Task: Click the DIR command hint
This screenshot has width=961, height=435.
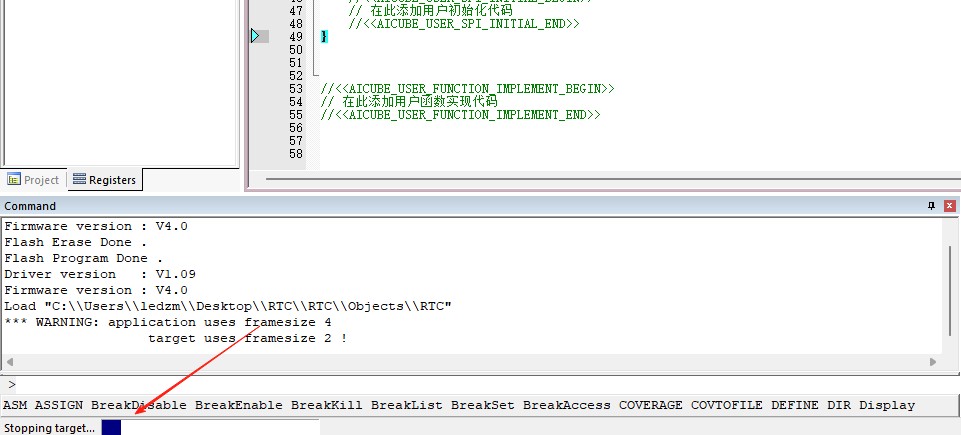Action: tap(839, 405)
